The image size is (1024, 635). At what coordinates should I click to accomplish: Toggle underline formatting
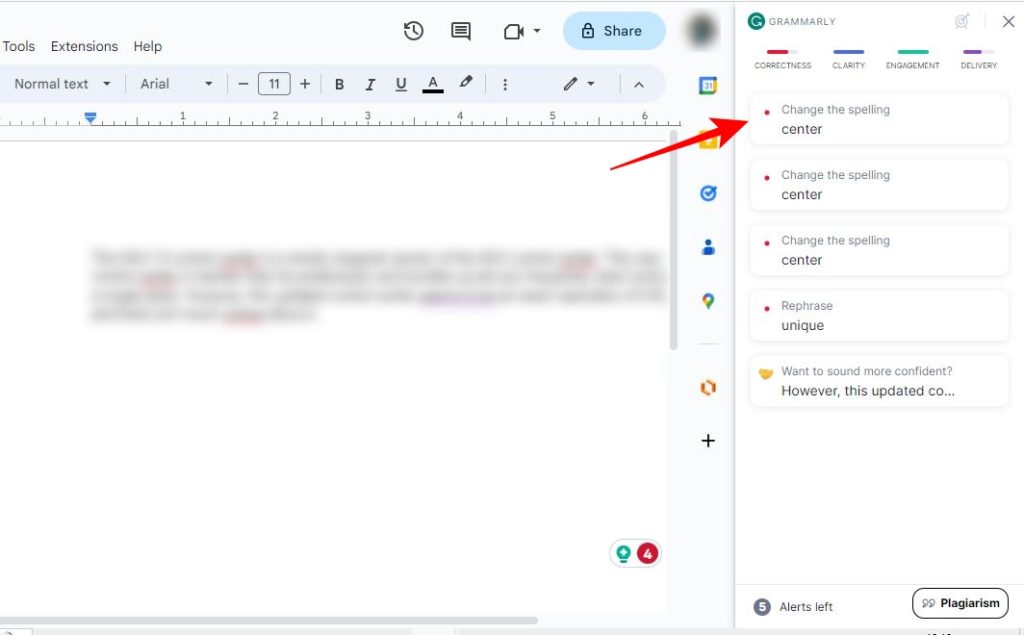400,84
